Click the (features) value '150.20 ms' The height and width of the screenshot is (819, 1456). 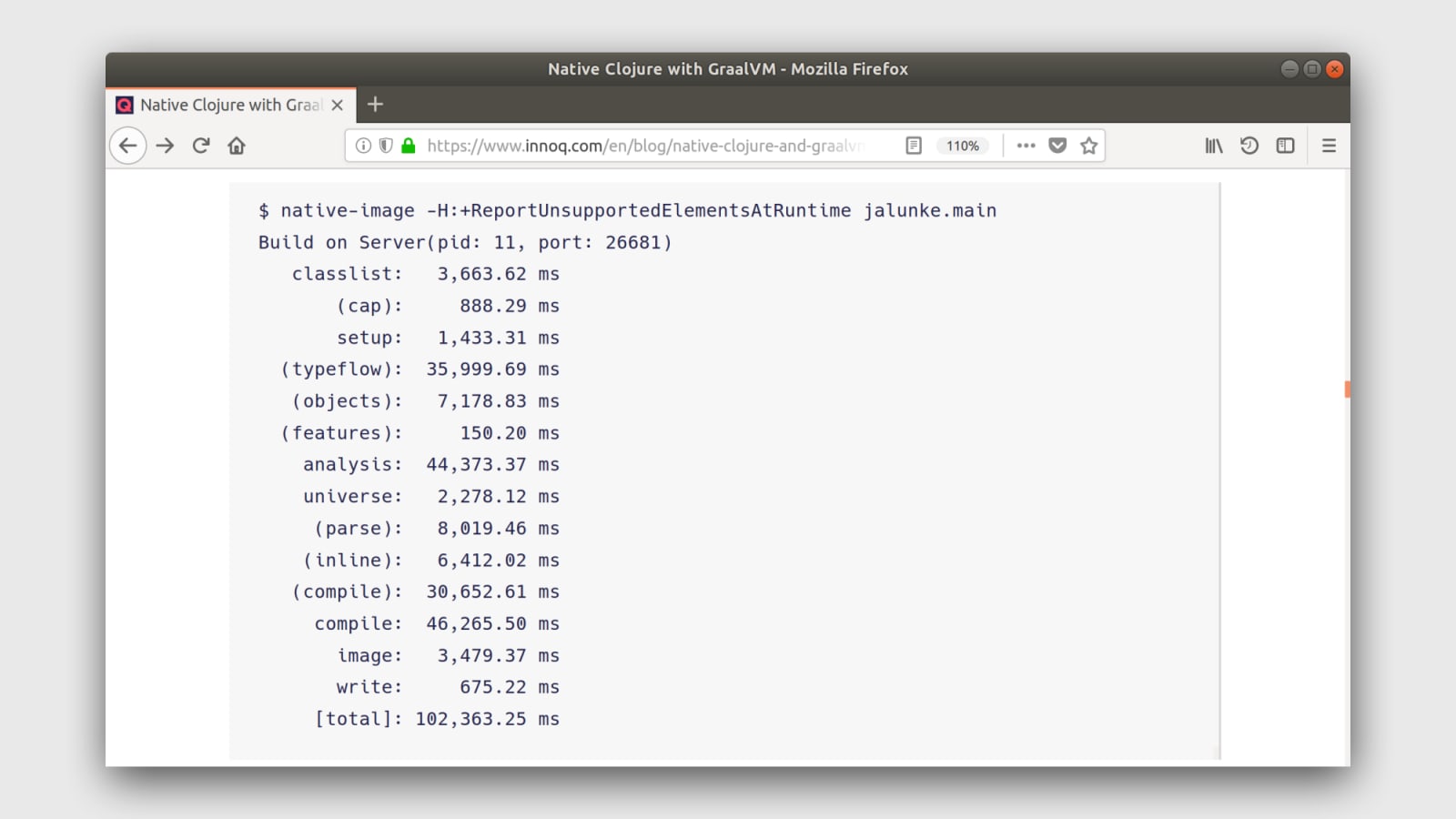510,433
